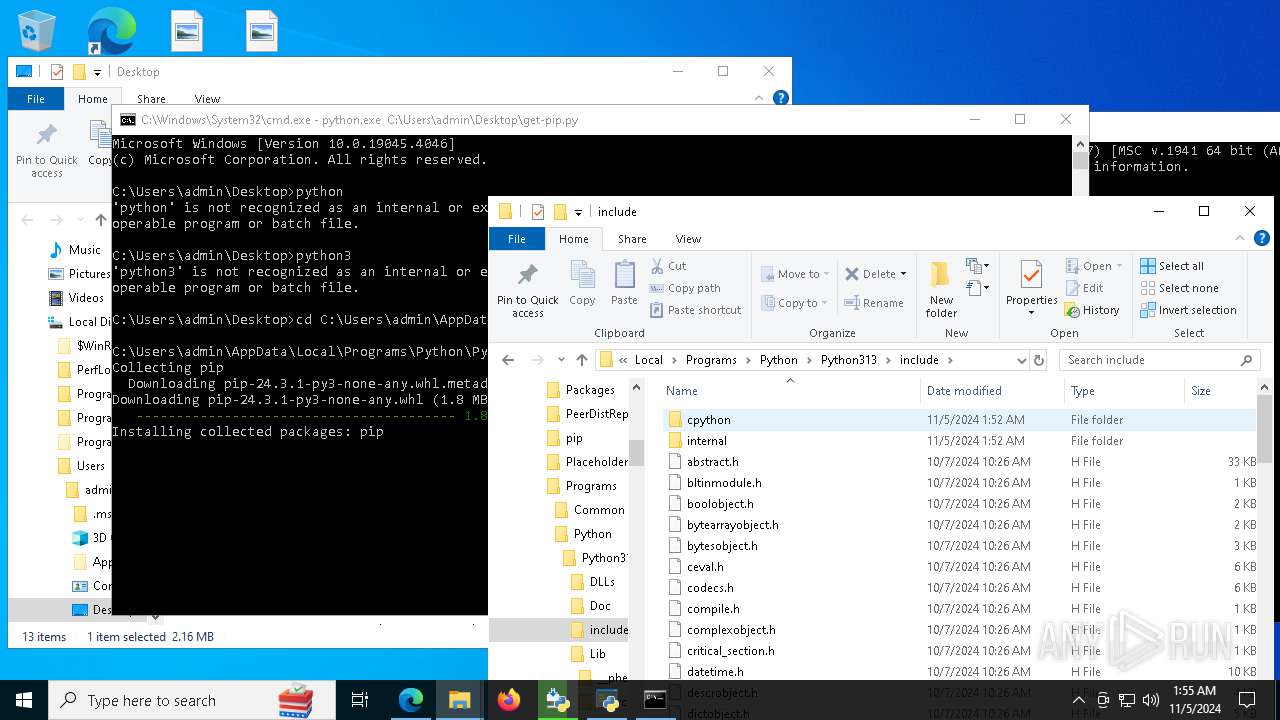
Task: Switch to Share tab in include window
Action: click(x=632, y=239)
